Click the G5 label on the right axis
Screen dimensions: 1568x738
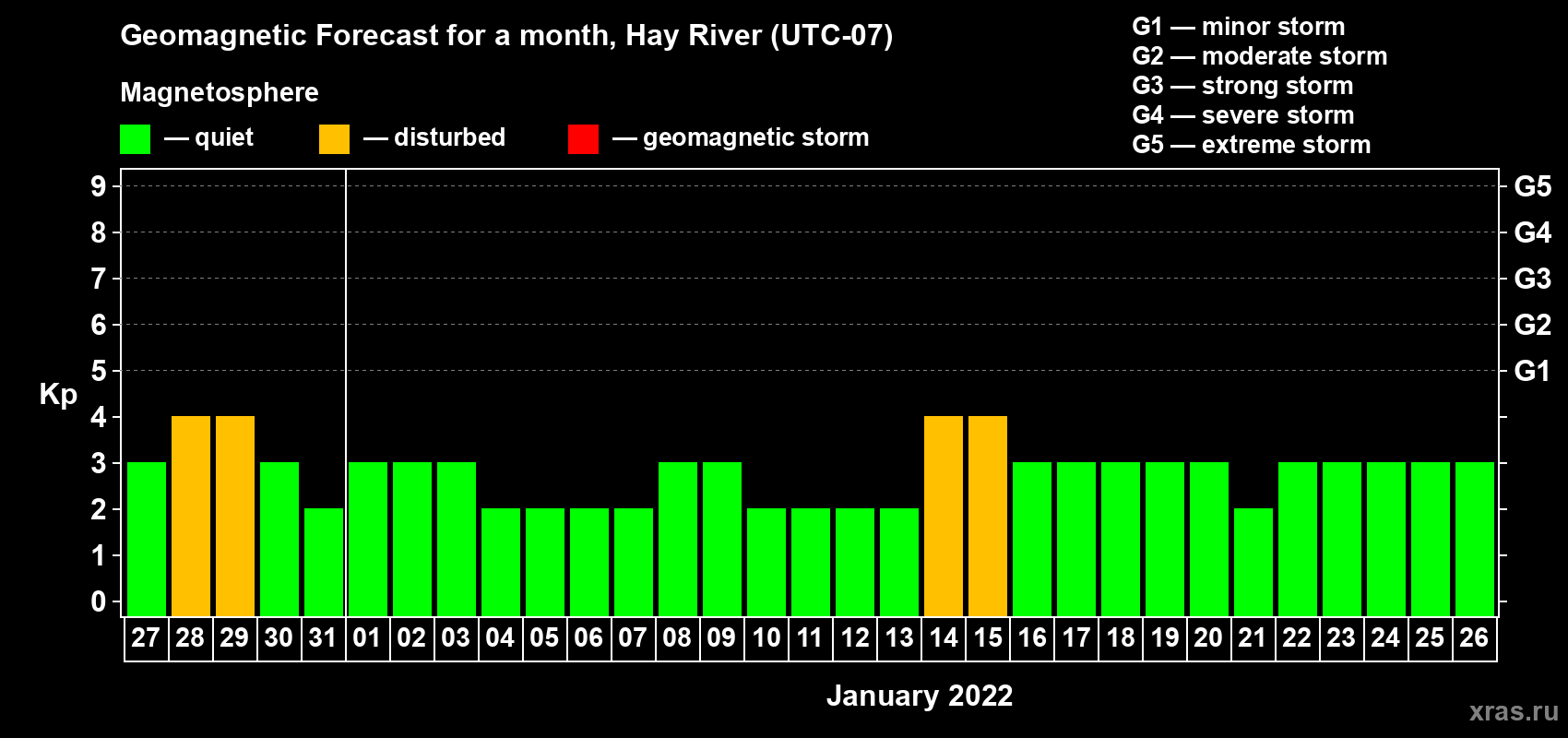pos(1532,186)
